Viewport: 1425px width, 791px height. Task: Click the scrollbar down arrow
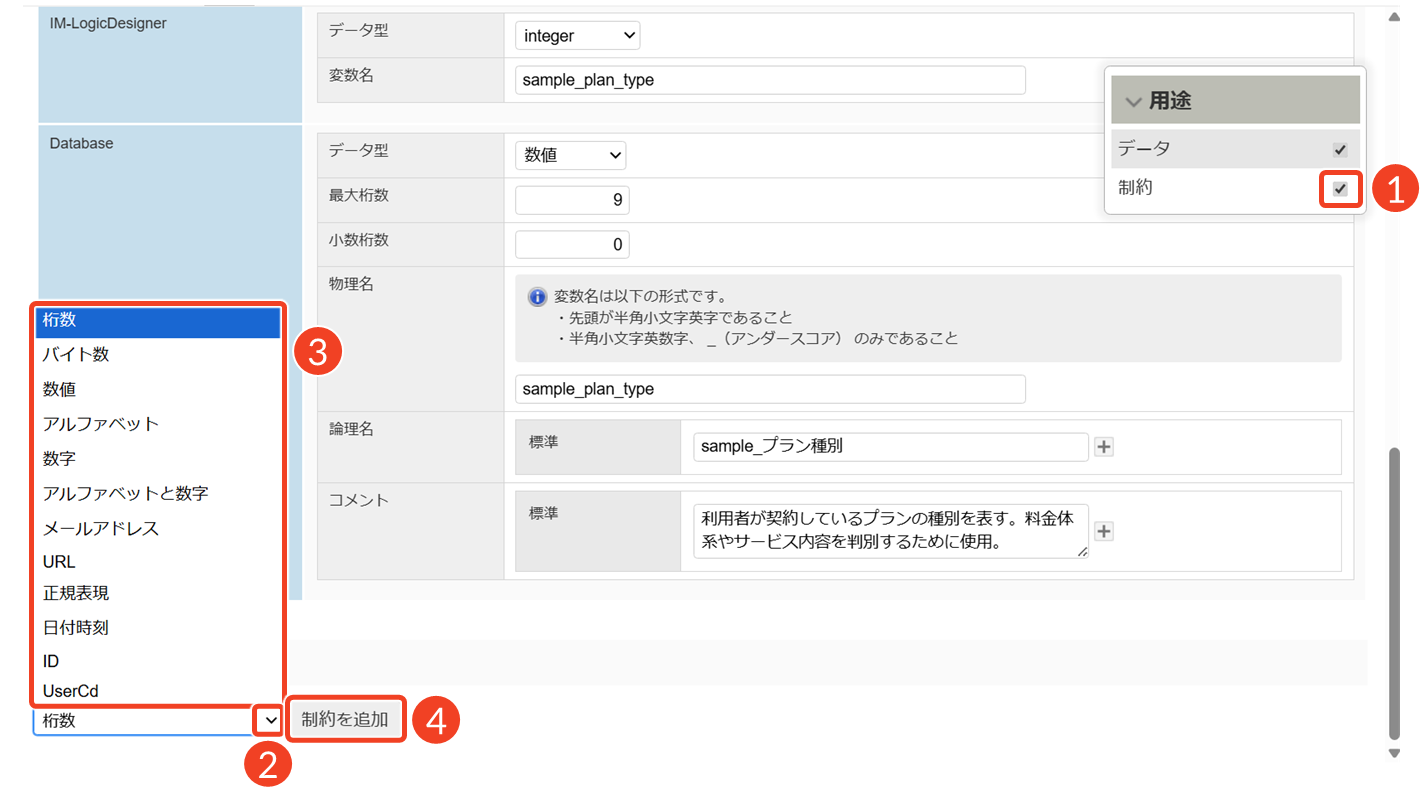click(1395, 753)
